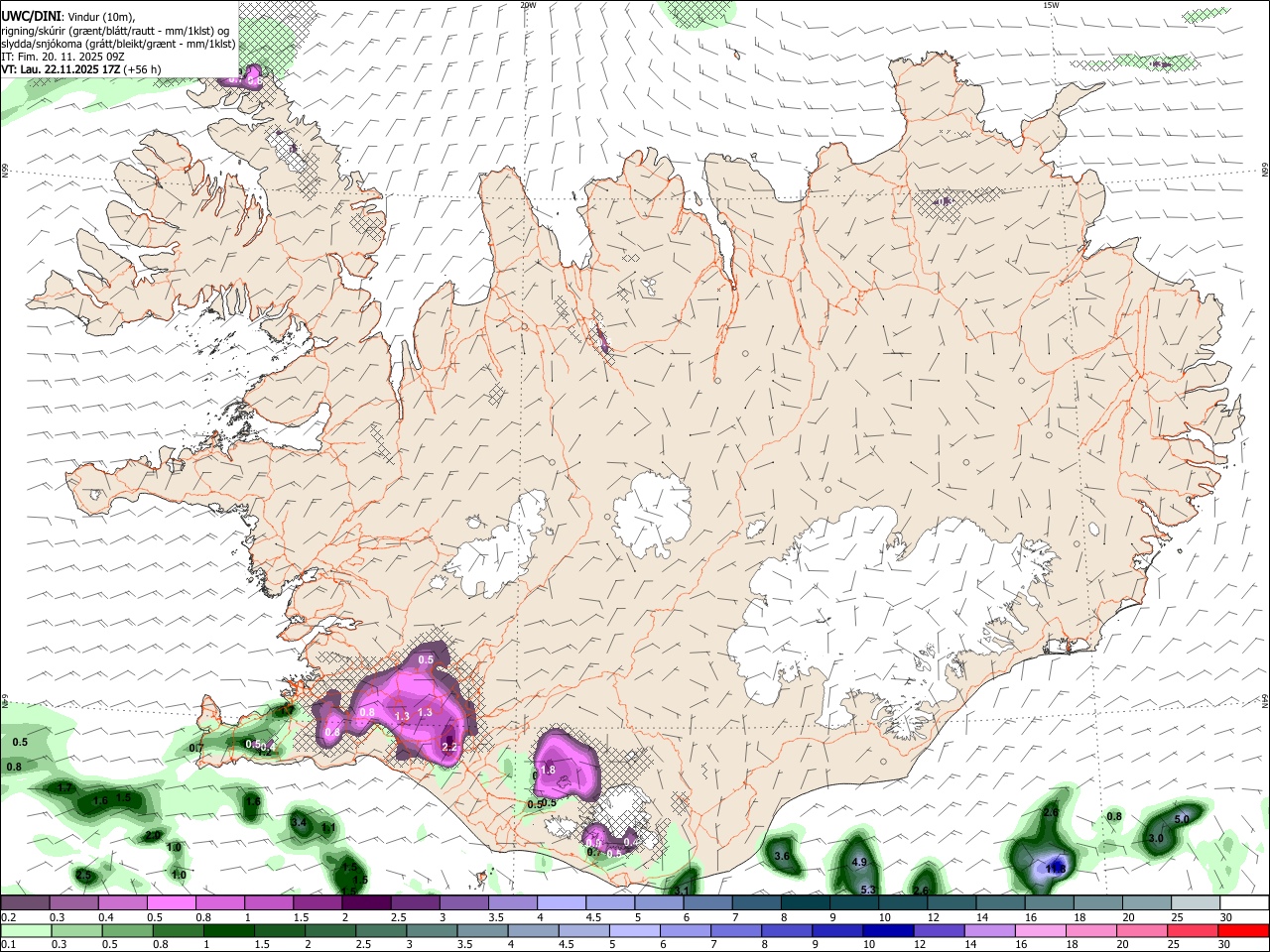Click the pink 18–20 swatch, bottom legend row
This screenshot has width=1270, height=952.
1091,931
